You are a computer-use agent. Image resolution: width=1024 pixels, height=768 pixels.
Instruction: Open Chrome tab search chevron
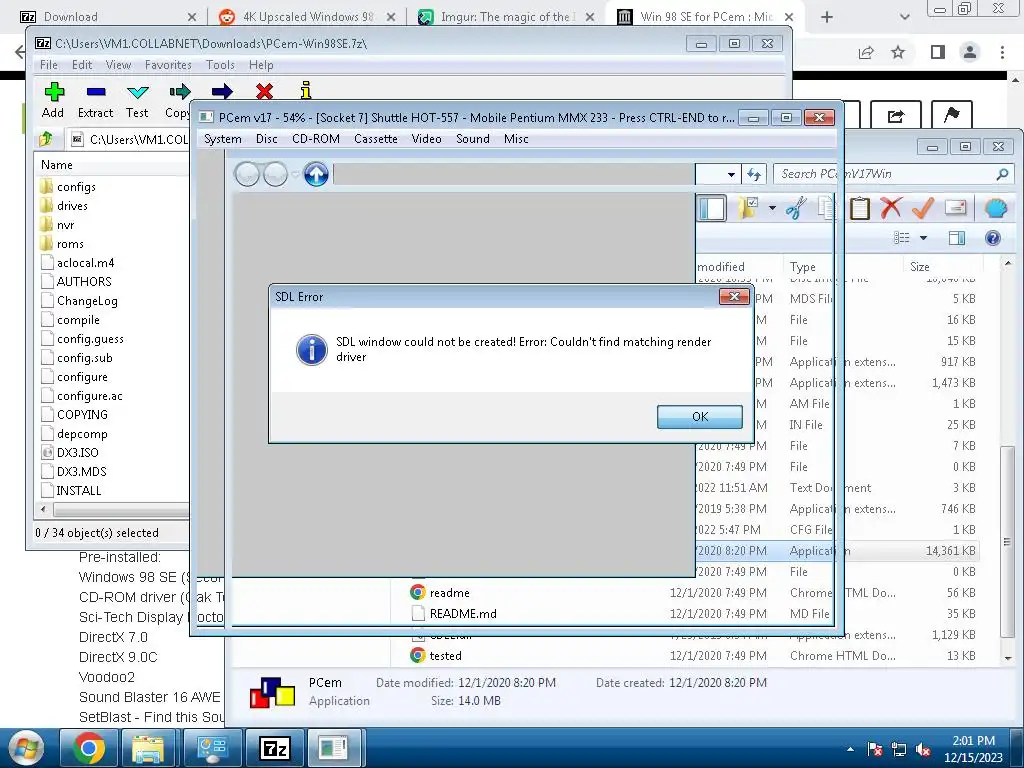[x=904, y=17]
